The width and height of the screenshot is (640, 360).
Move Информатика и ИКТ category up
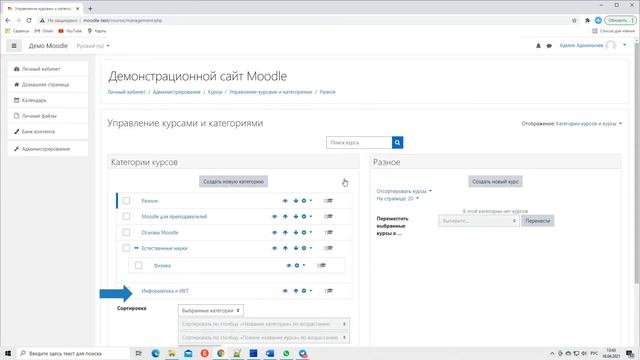coord(296,291)
